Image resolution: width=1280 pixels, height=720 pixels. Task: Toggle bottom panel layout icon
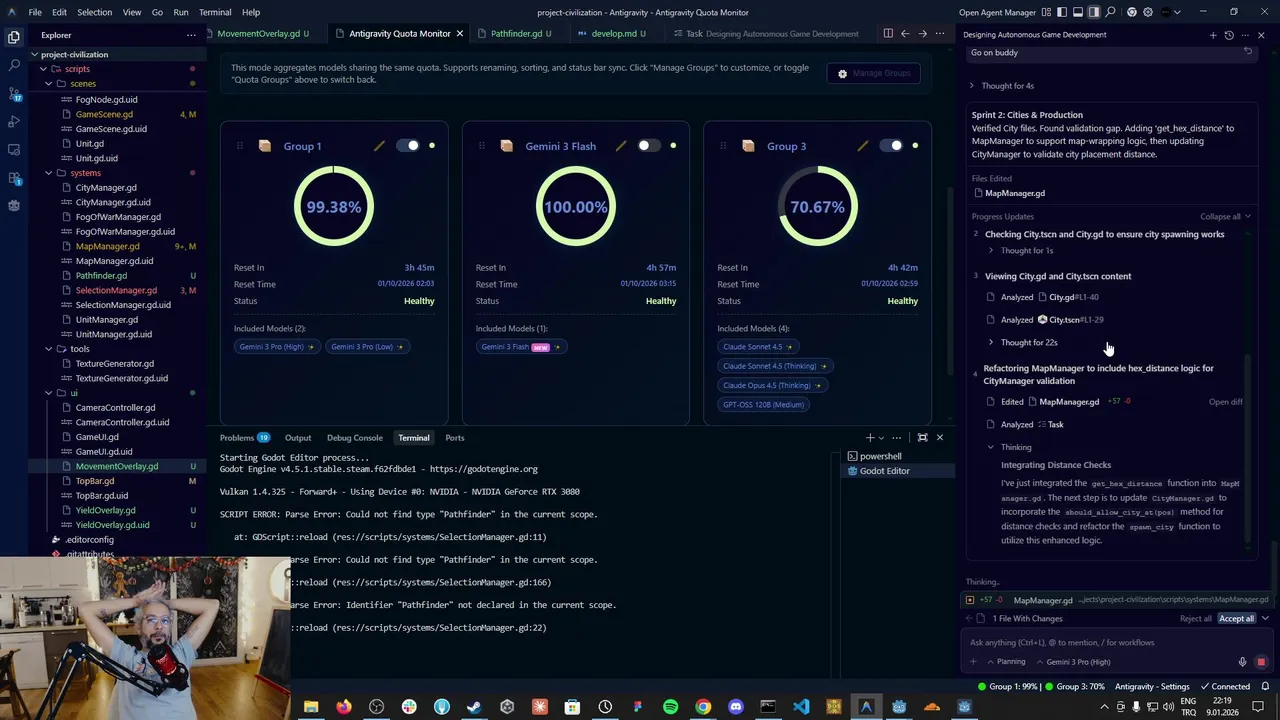pyautogui.click(x=1078, y=12)
